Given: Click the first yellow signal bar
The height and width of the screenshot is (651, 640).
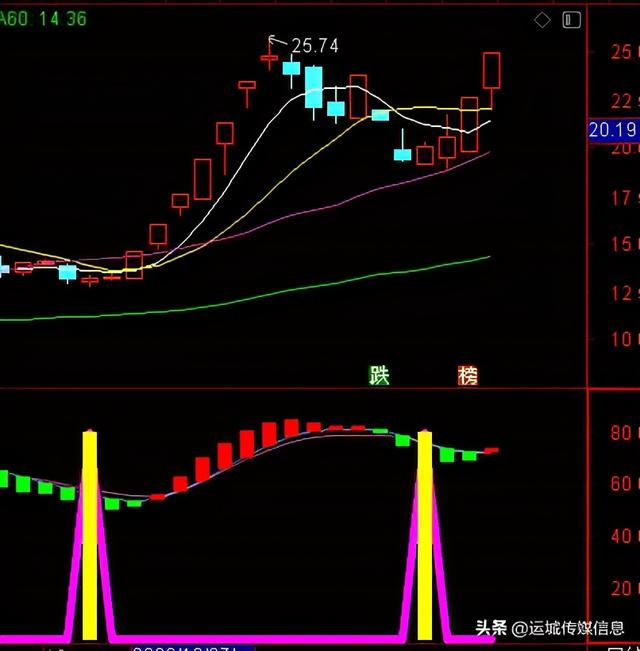Looking at the screenshot, I should 90,535.
